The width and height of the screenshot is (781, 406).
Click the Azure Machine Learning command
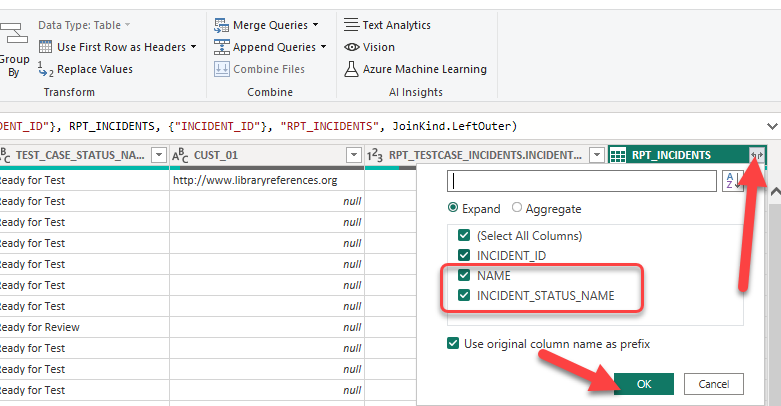click(424, 69)
